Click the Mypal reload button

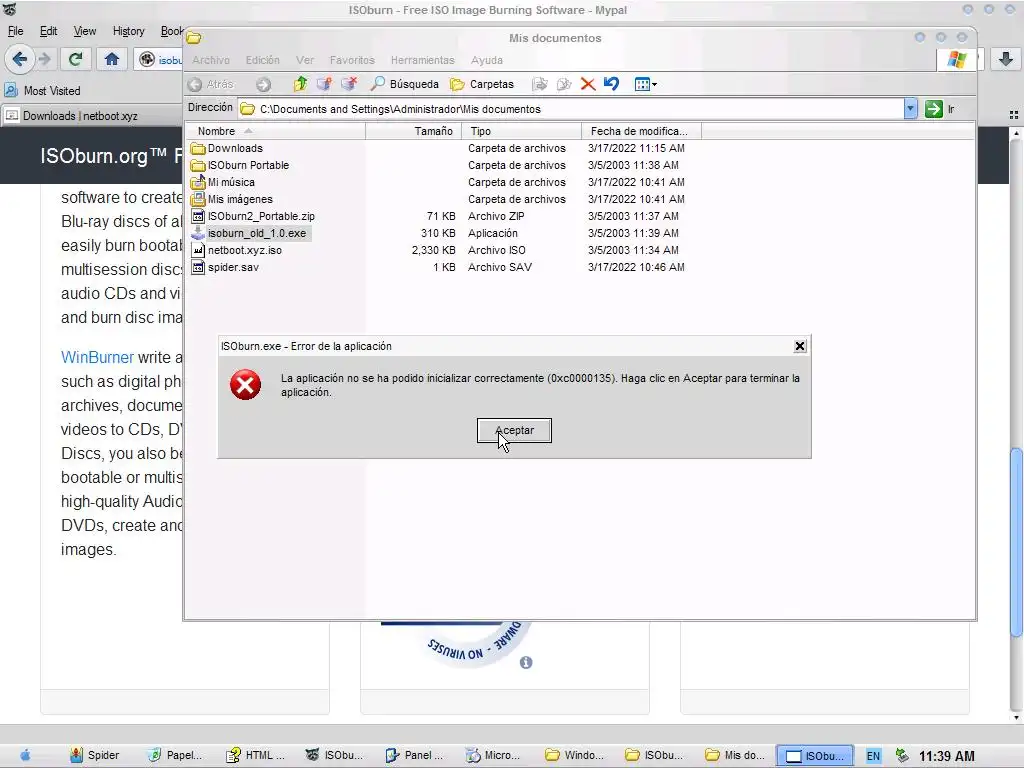[75, 59]
